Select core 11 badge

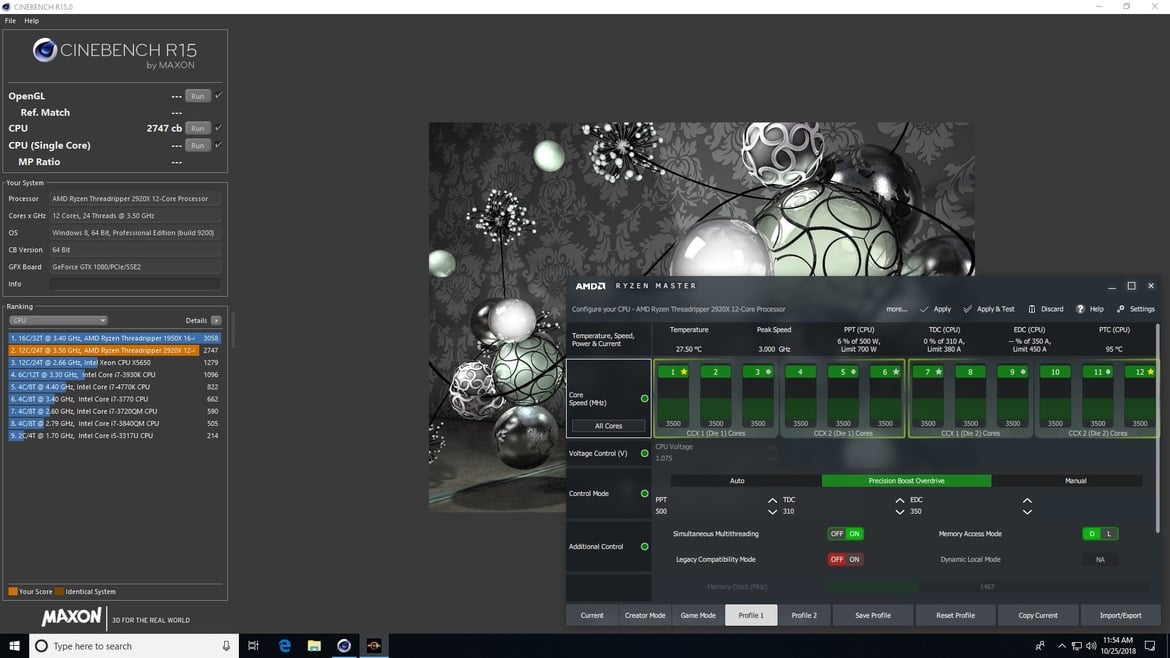(x=1098, y=372)
